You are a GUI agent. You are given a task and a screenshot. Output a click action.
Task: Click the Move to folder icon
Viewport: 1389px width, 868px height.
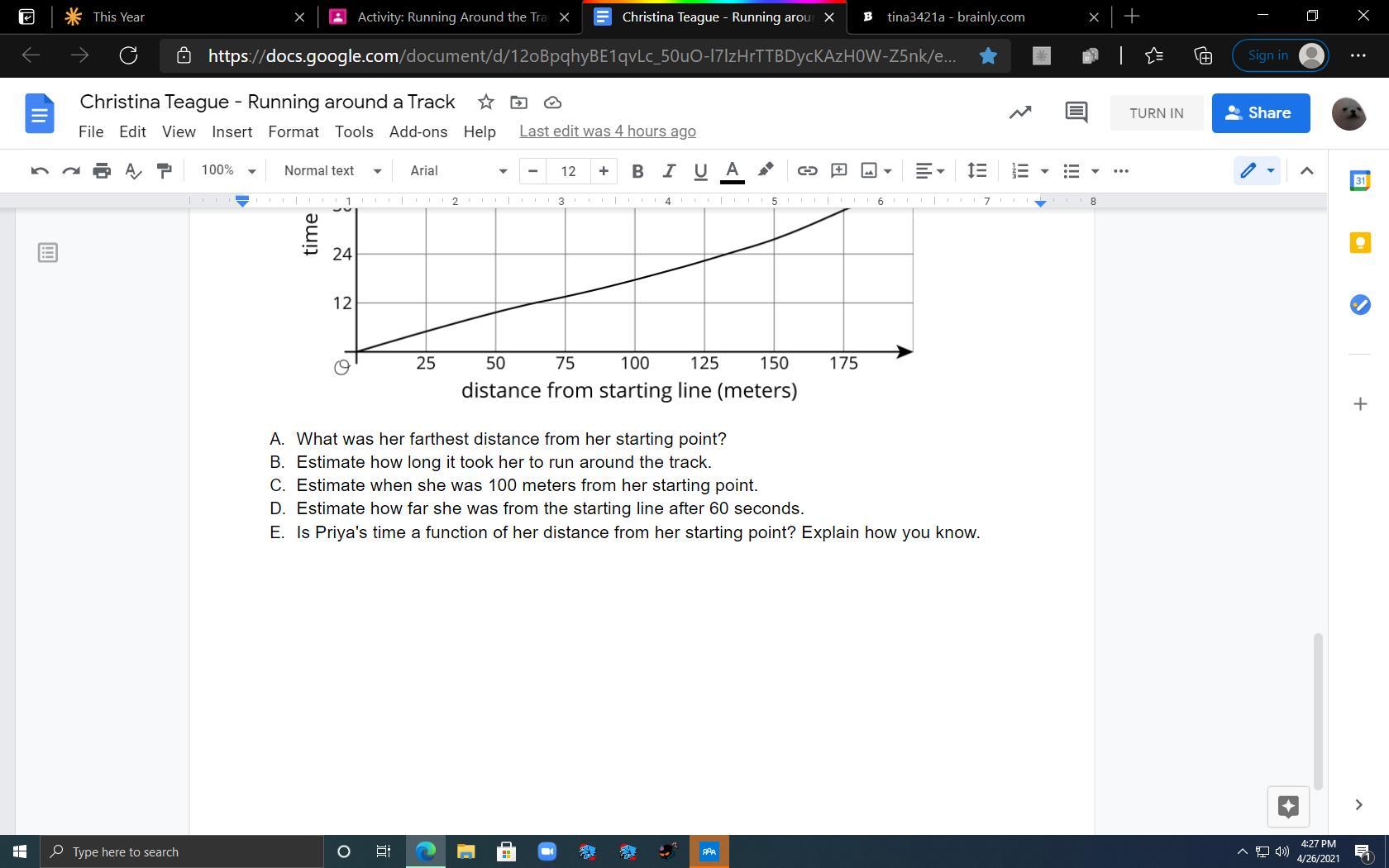pyautogui.click(x=518, y=102)
